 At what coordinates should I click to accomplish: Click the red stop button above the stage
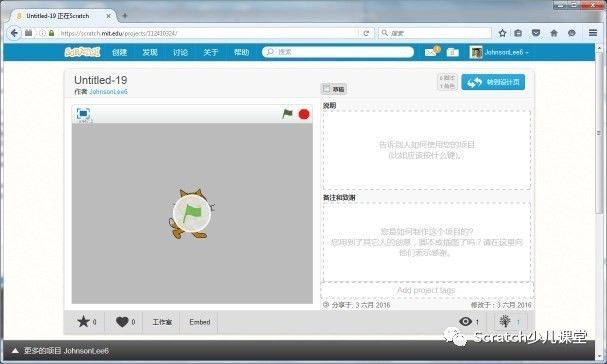click(x=304, y=114)
